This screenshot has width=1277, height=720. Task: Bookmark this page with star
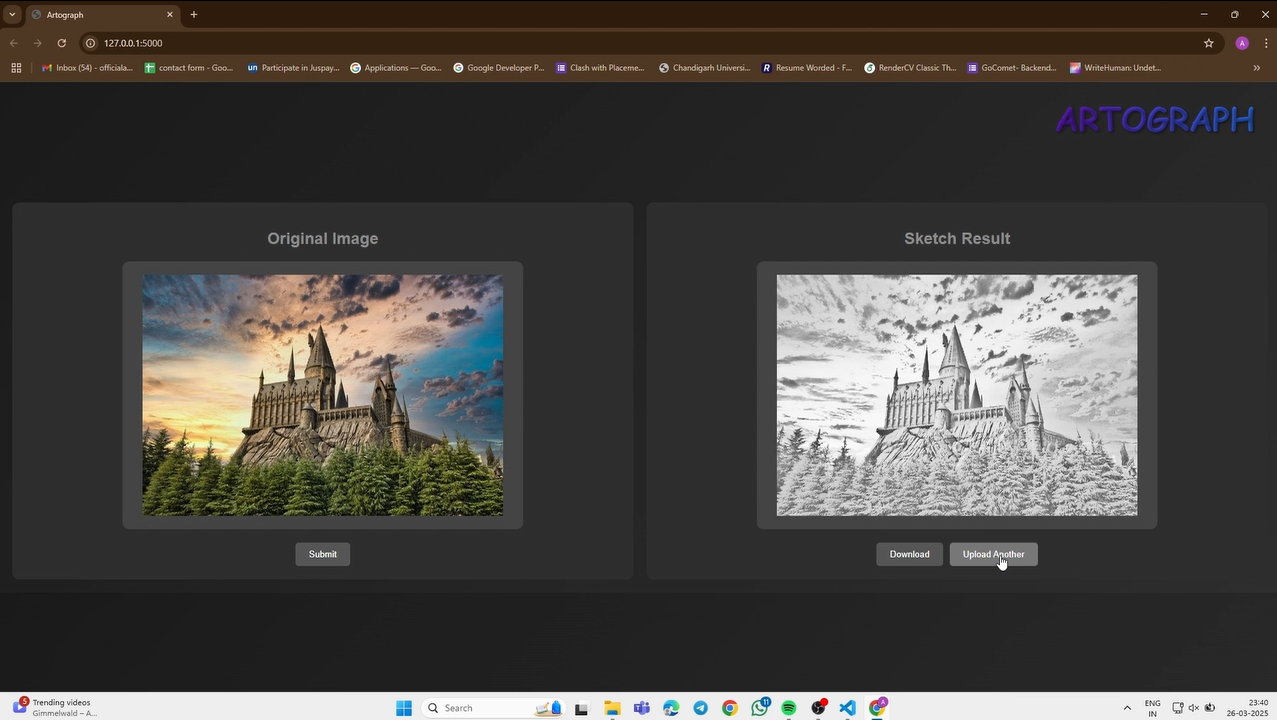(1208, 43)
